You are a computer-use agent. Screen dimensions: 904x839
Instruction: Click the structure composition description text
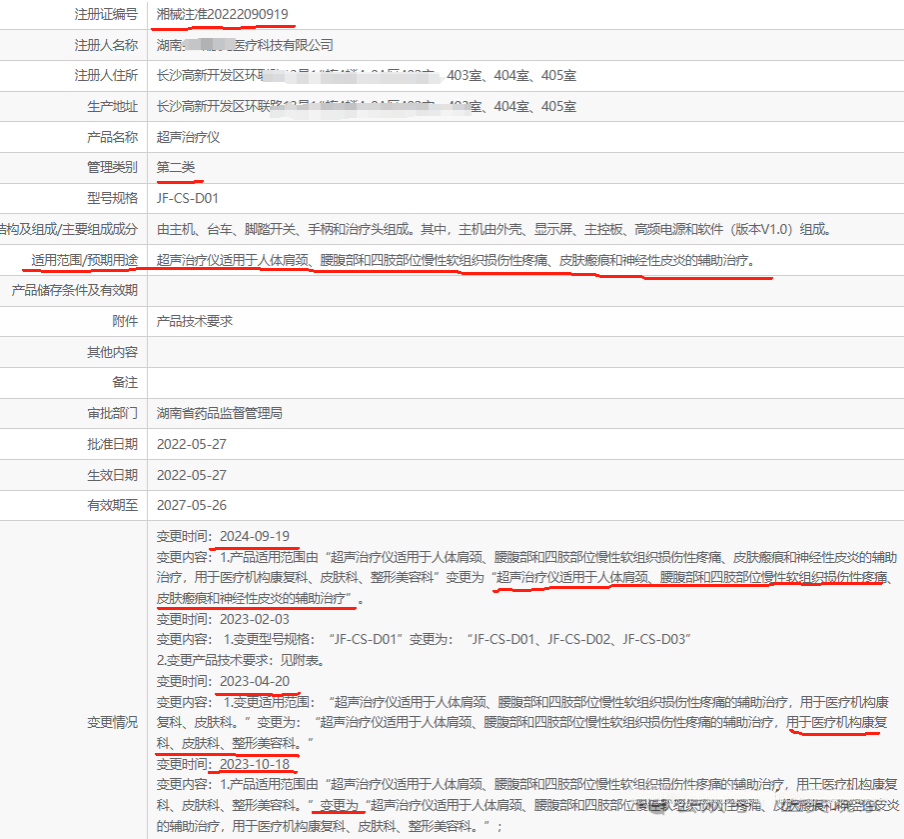coord(493,229)
